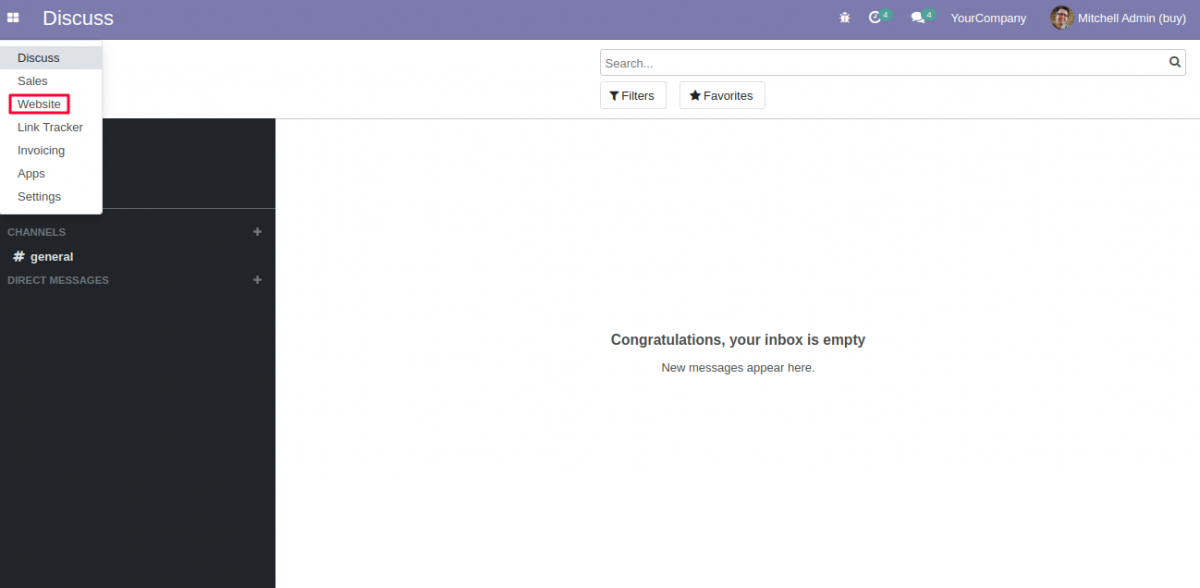Select Website from the apps menu

click(x=39, y=103)
